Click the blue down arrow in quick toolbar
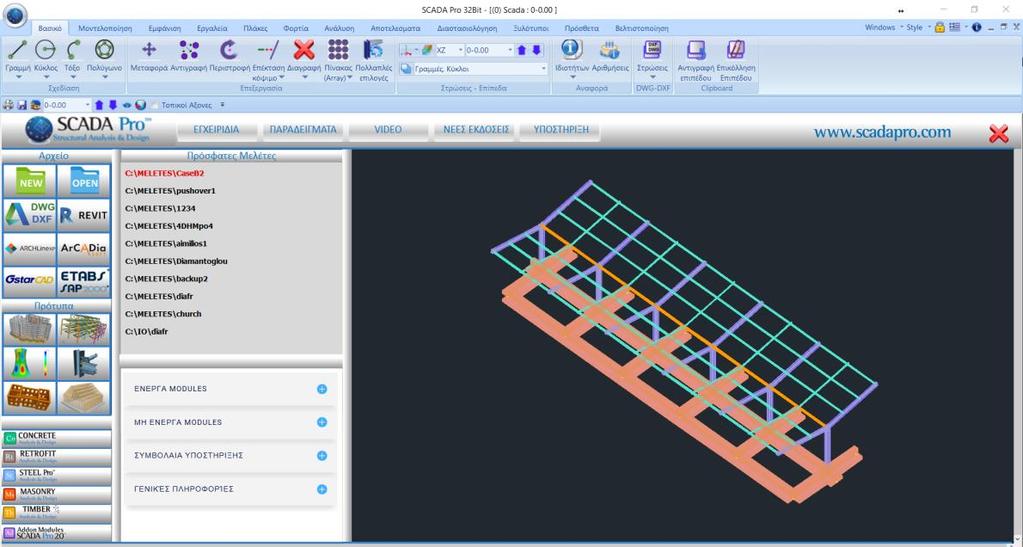Viewport: 1023px width, 547px height. pyautogui.click(x=112, y=104)
